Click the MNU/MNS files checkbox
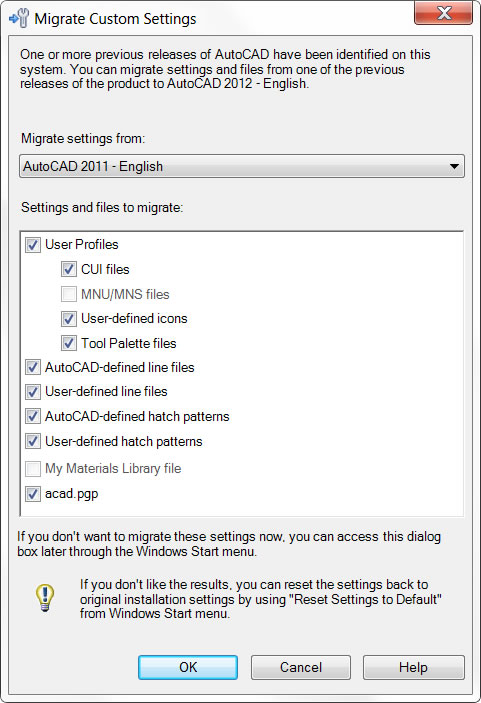 click(x=69, y=295)
